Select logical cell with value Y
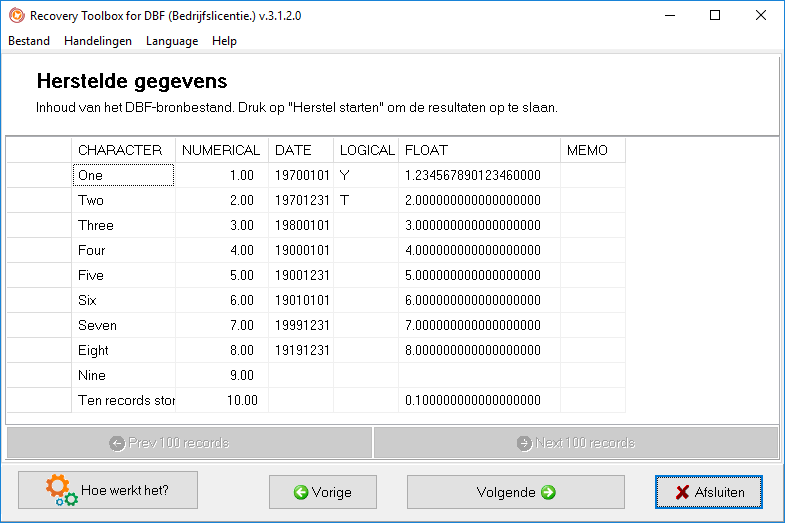Viewport: 785px width, 523px height. point(366,175)
